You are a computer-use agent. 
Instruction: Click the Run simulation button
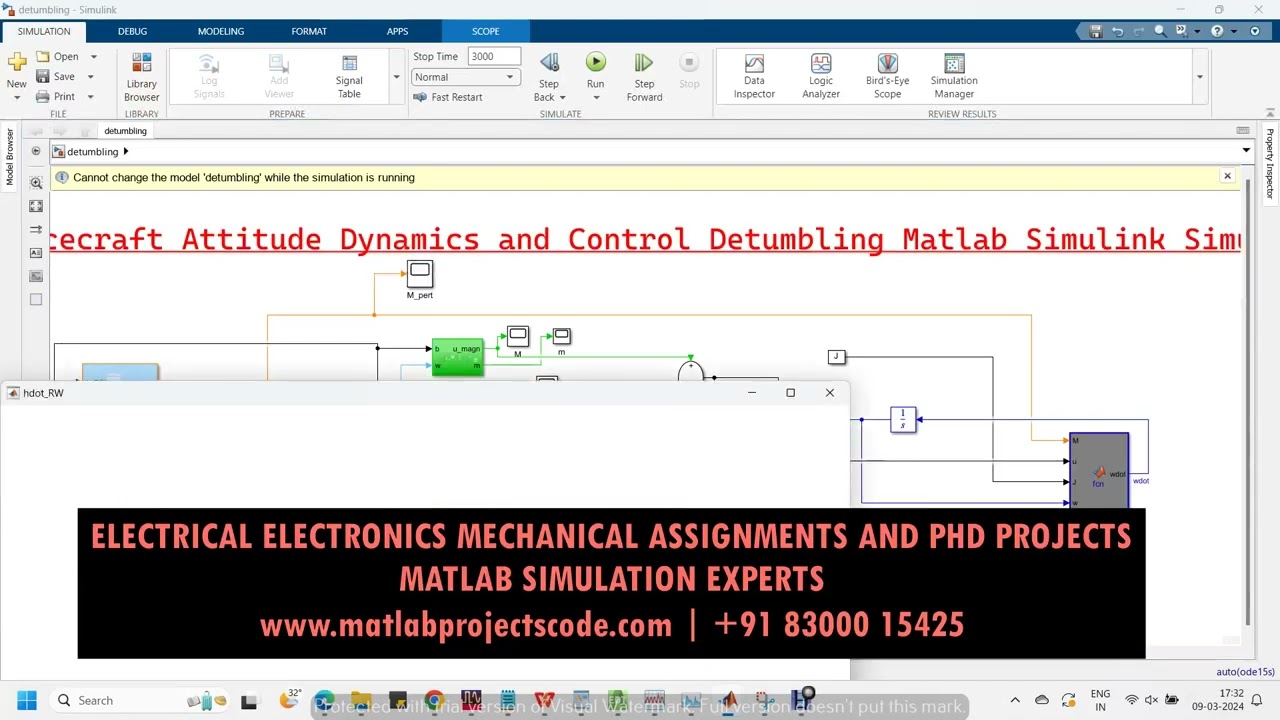595,64
